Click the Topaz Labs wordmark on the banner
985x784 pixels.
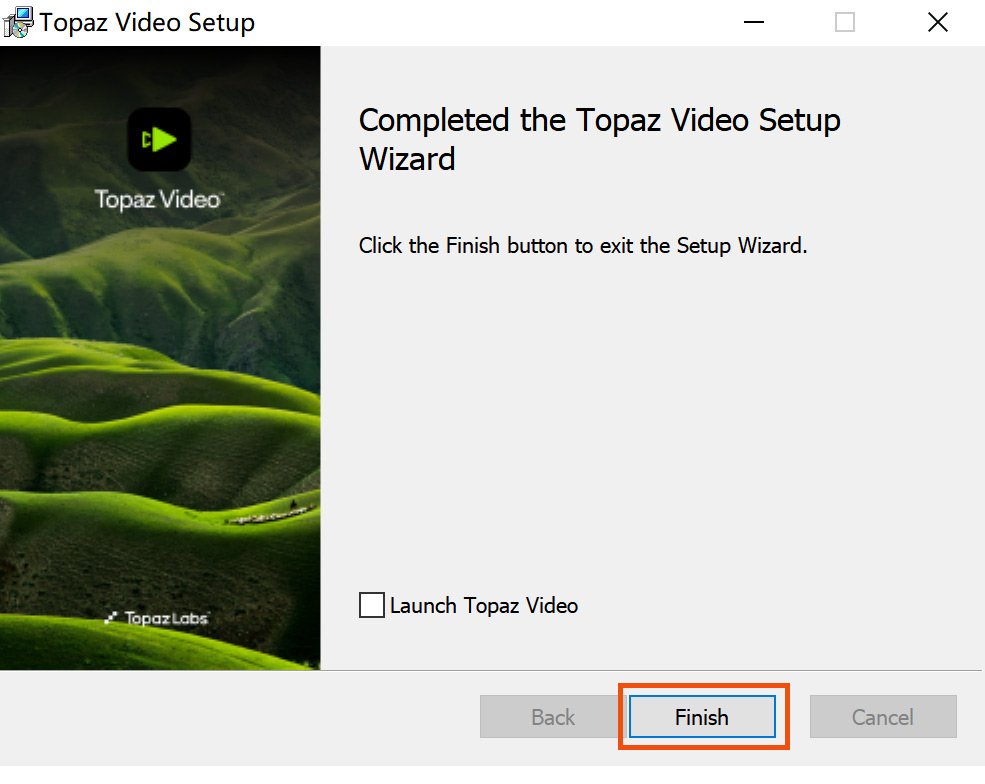coord(166,618)
